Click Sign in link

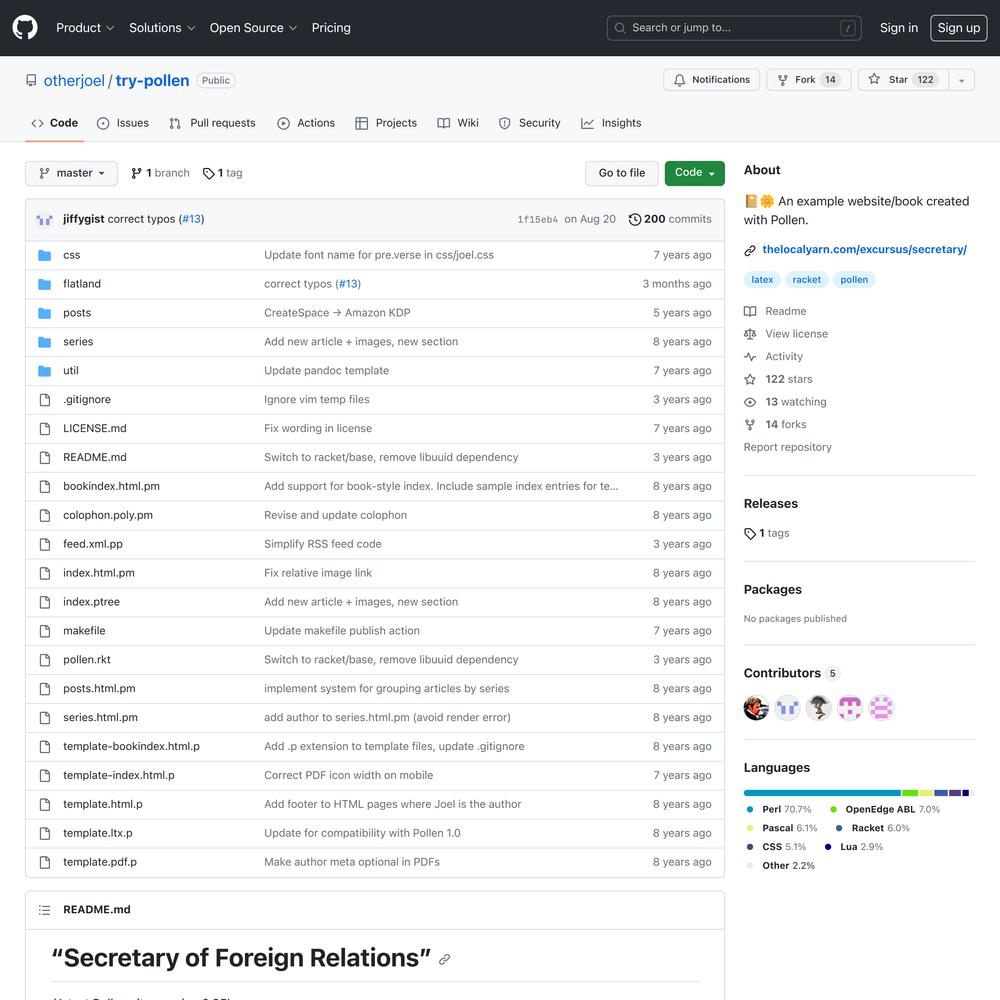(x=899, y=27)
